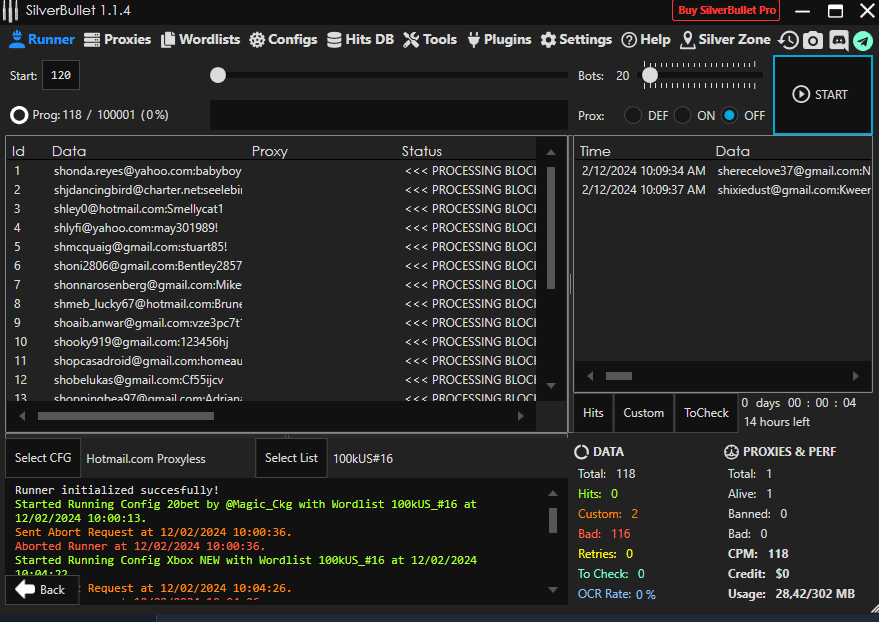Switch to the ToCheck tab
Screen dimensions: 879x622
pyautogui.click(x=706, y=413)
